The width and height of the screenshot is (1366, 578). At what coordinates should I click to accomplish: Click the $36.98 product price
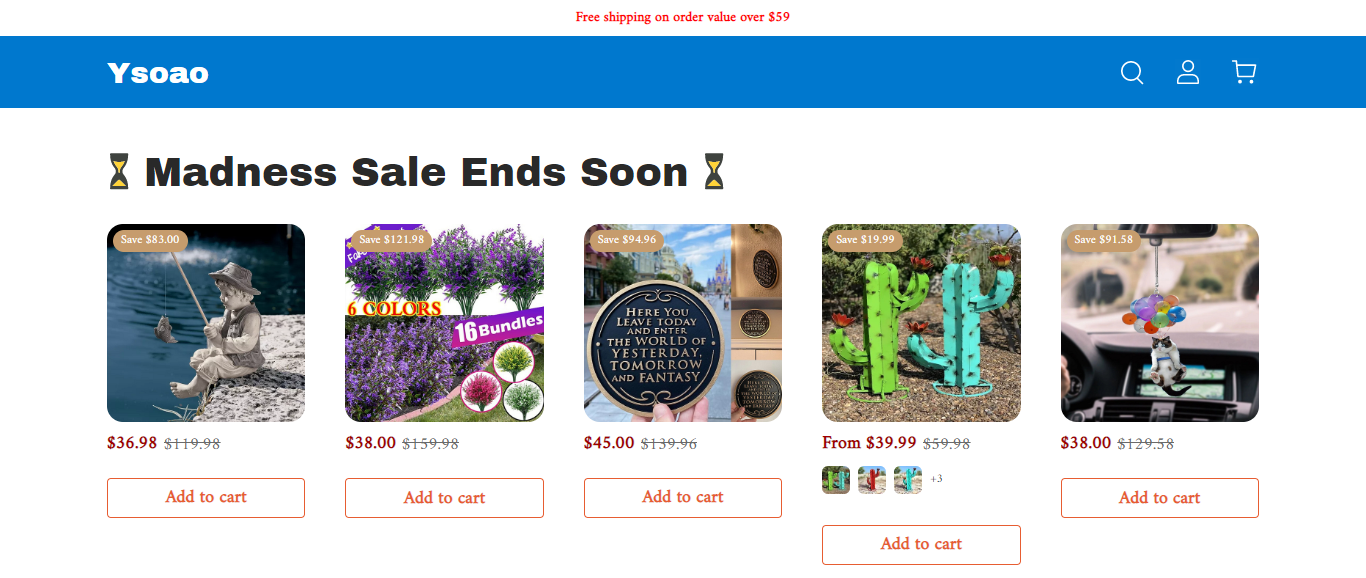click(132, 443)
